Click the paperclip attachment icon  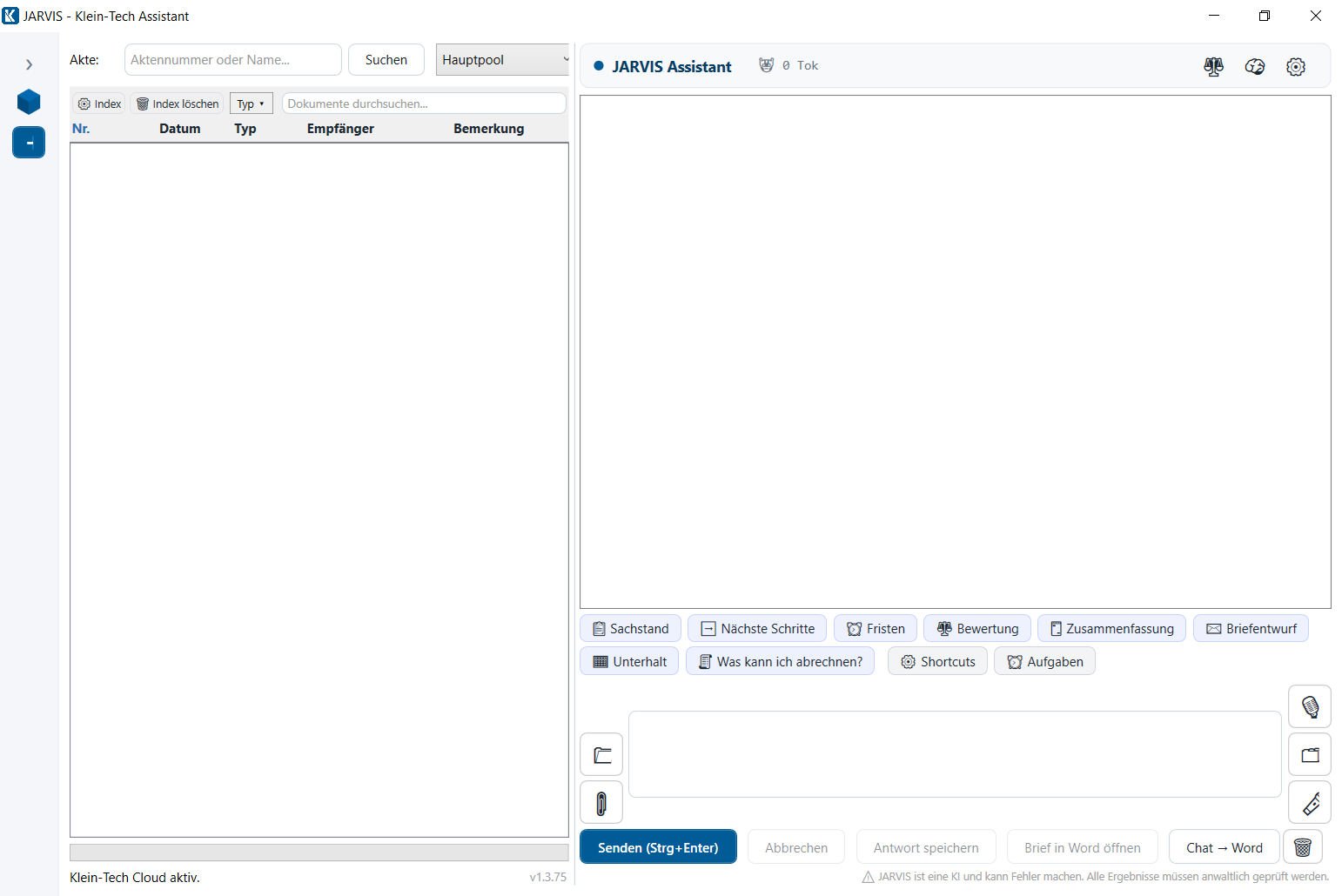tap(601, 803)
